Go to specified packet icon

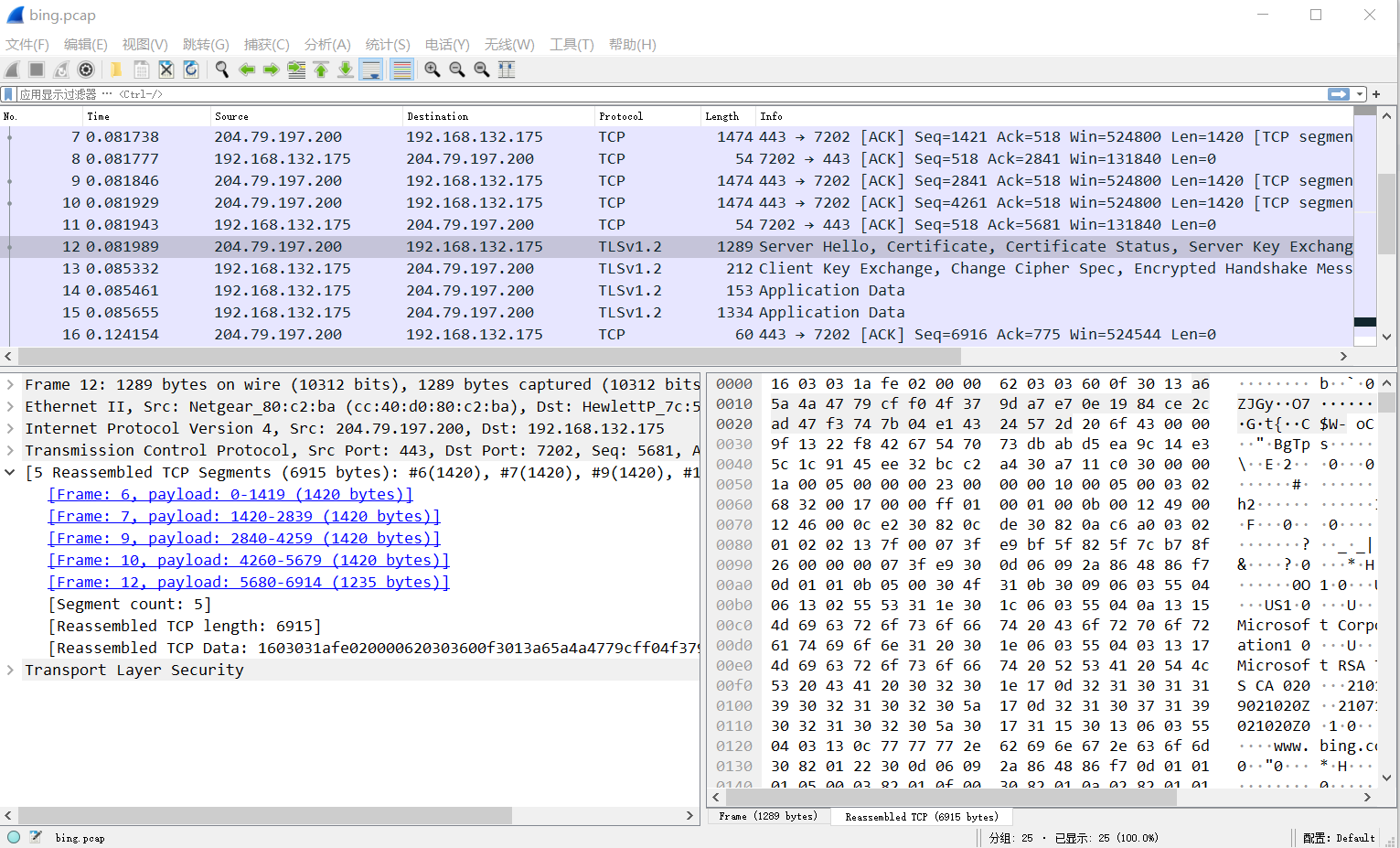pos(296,70)
